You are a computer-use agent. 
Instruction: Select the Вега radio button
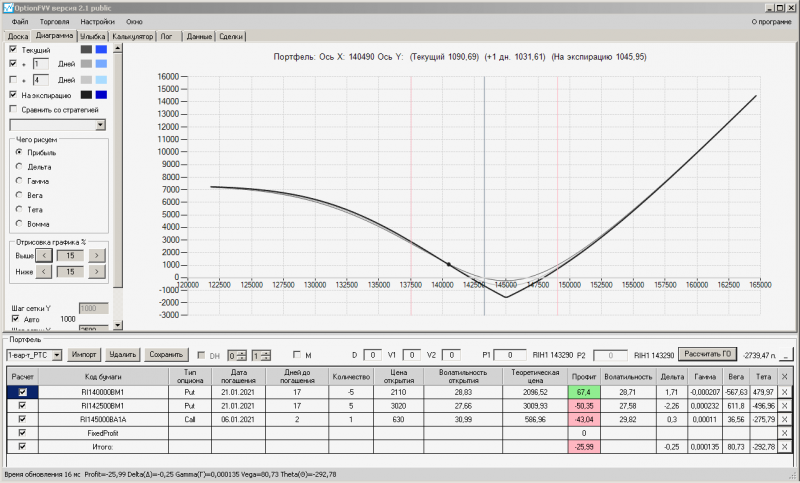click(x=19, y=195)
